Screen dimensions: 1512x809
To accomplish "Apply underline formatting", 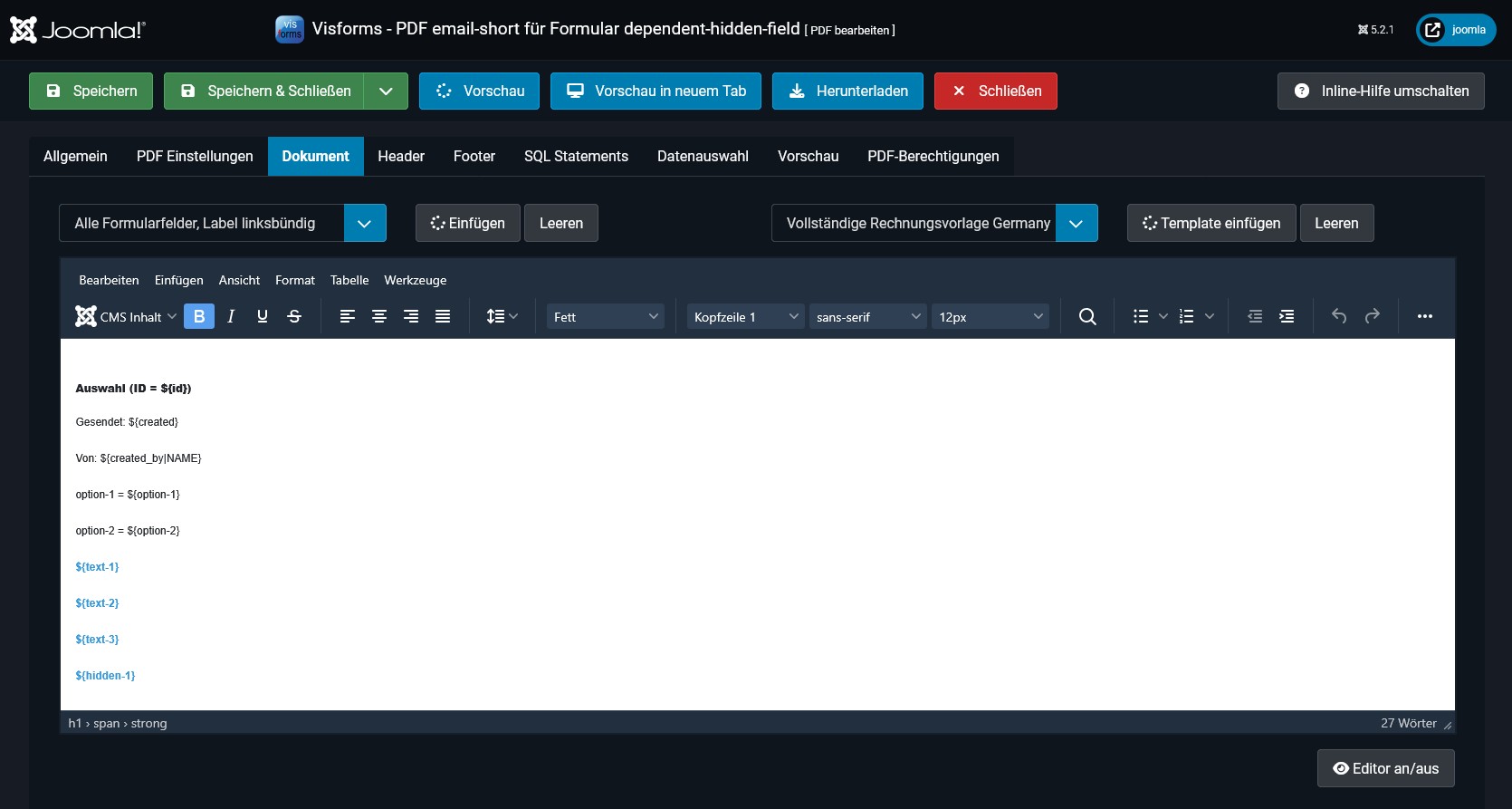I will click(263, 316).
